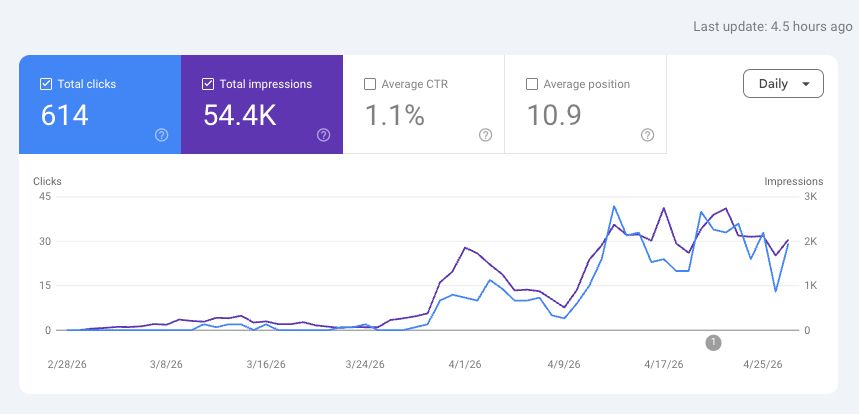Image resolution: width=859 pixels, height=414 pixels.
Task: Click the 15 clicks axis value
Action: 45,285
